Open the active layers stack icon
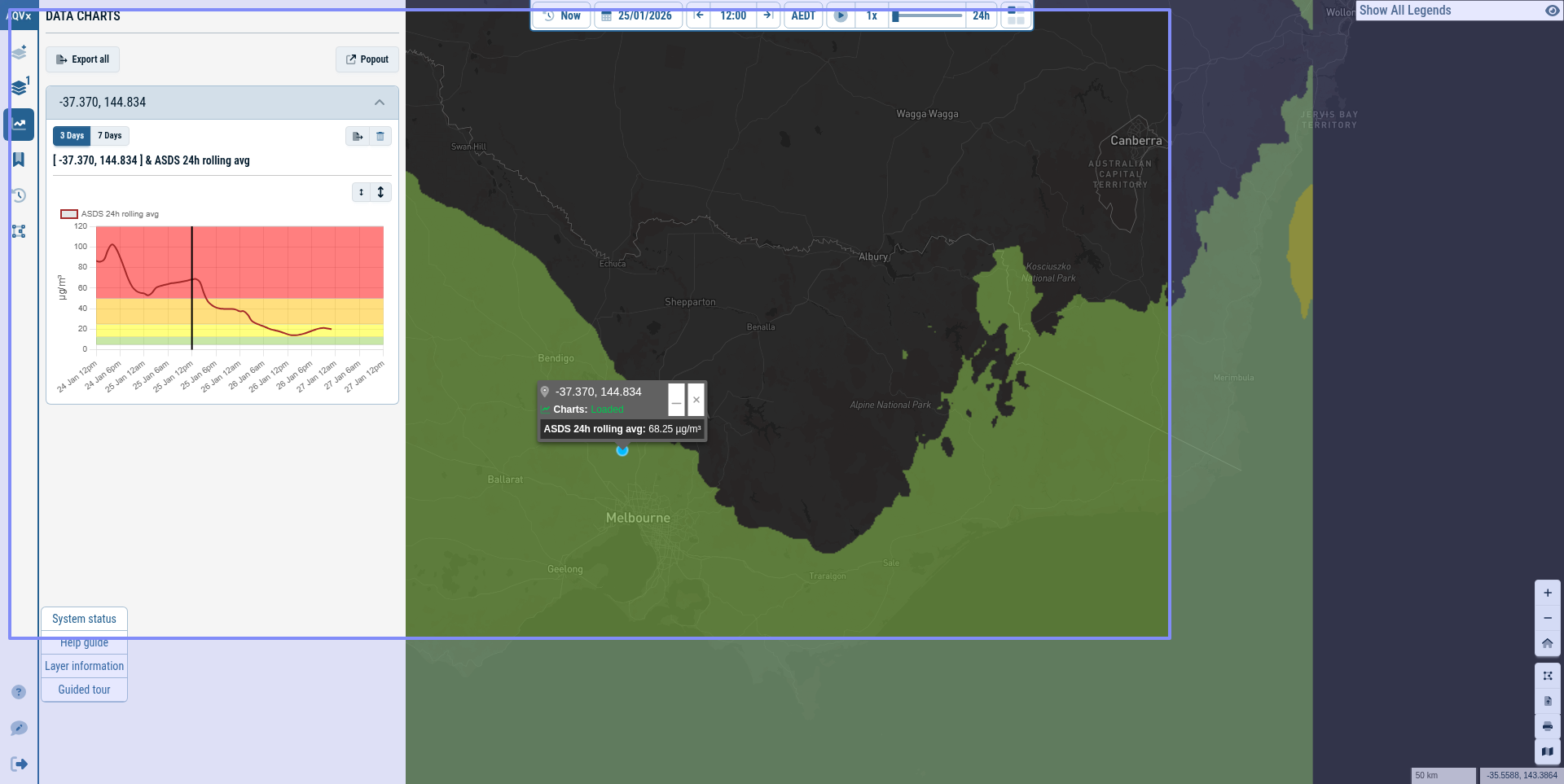The height and width of the screenshot is (784, 1564). click(x=20, y=86)
